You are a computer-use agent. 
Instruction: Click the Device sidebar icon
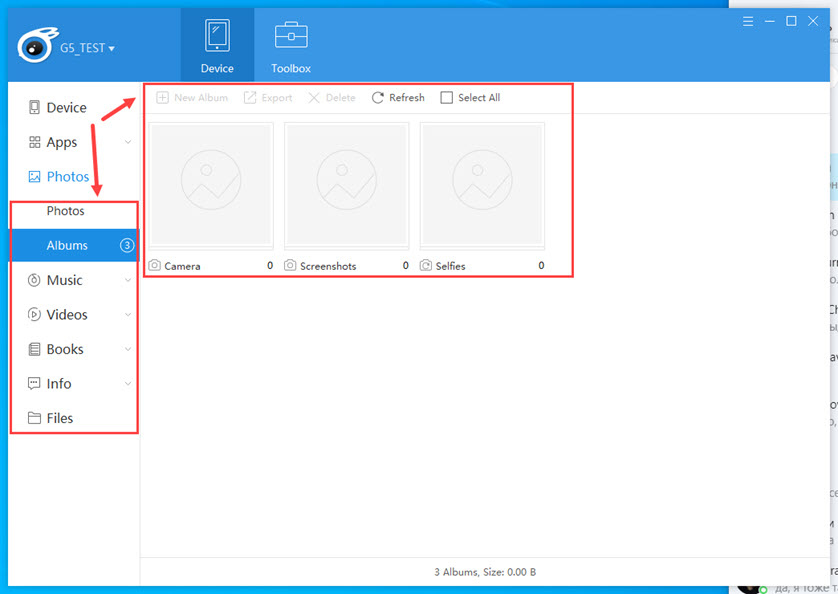coord(35,107)
